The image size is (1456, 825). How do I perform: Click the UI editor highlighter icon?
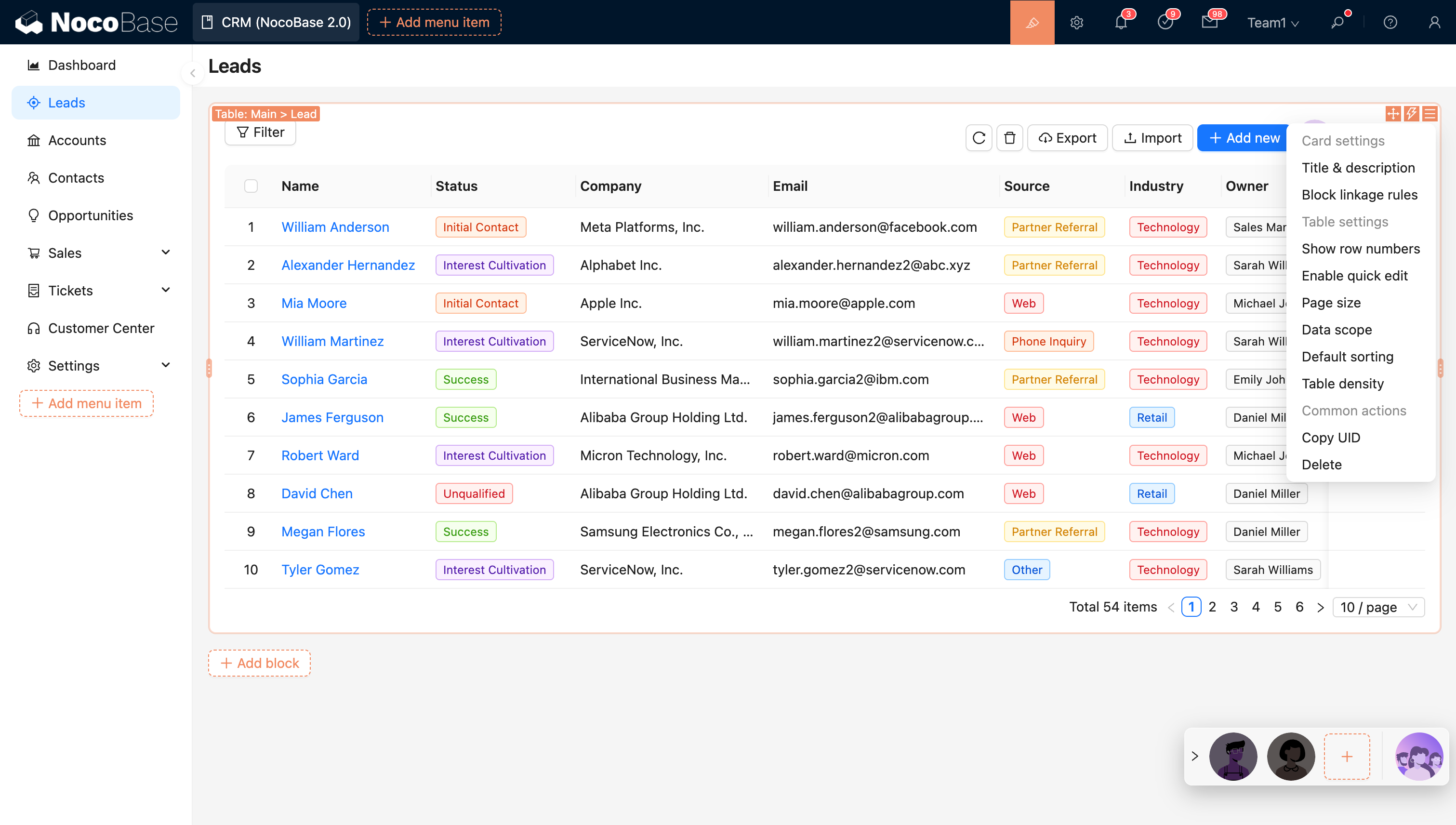coord(1032,23)
